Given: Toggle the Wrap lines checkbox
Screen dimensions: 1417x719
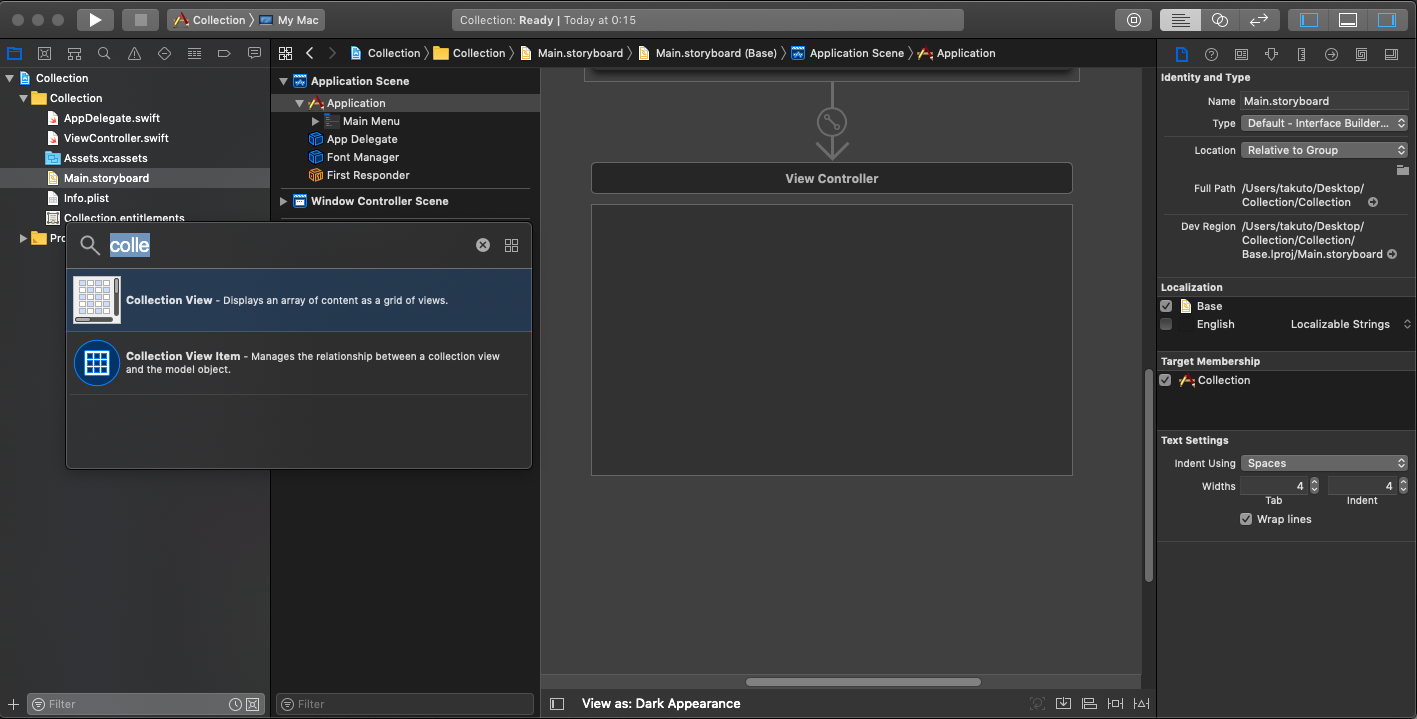Looking at the screenshot, I should pyautogui.click(x=1246, y=519).
